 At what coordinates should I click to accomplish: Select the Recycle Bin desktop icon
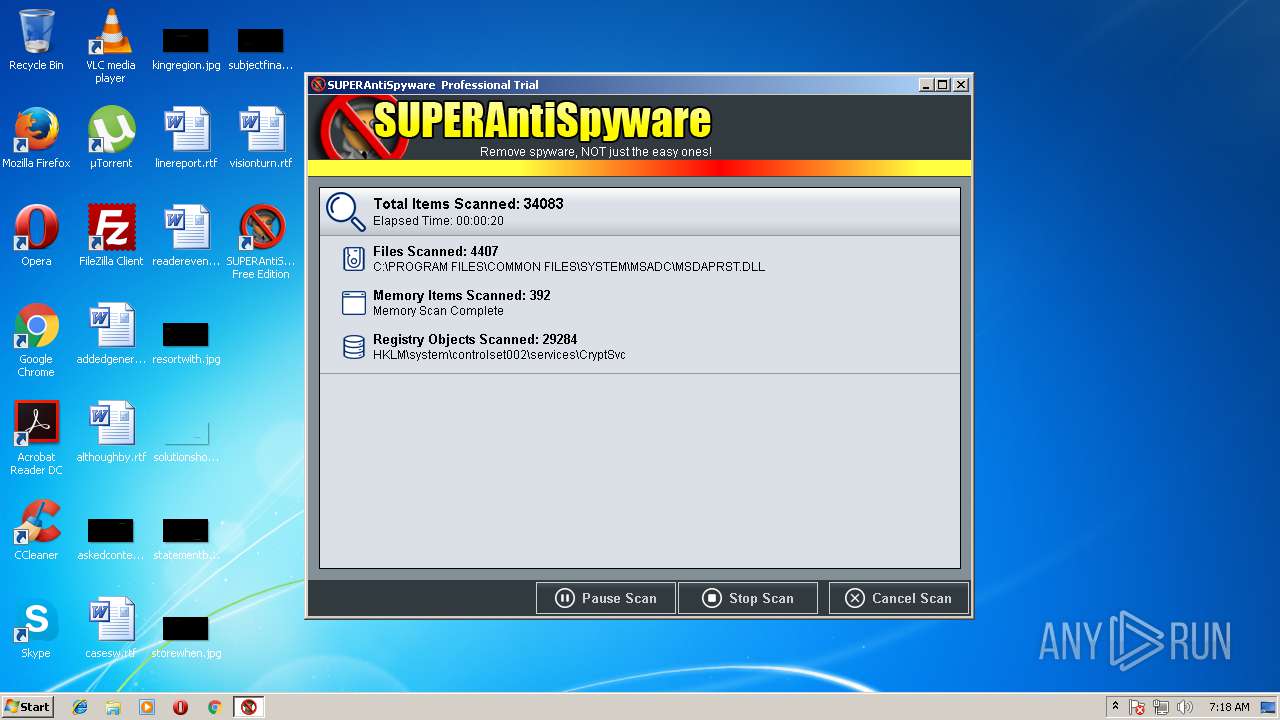(x=36, y=40)
